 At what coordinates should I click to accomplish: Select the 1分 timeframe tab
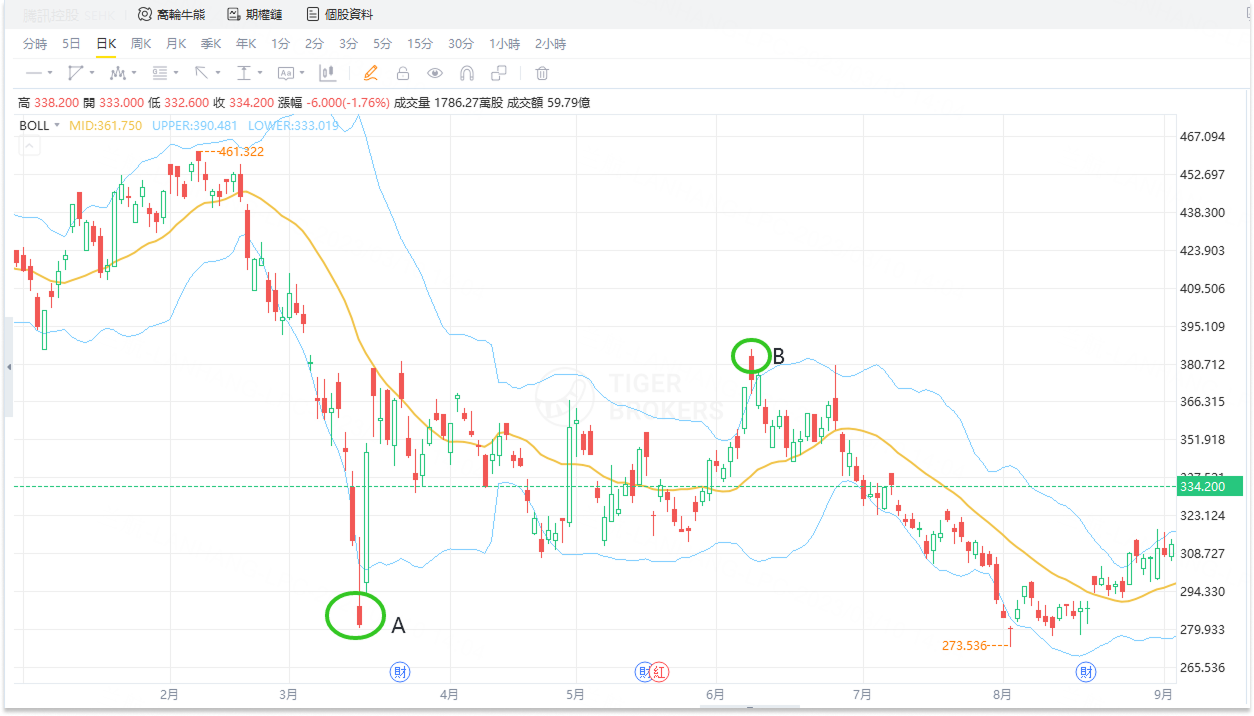pyautogui.click(x=280, y=44)
